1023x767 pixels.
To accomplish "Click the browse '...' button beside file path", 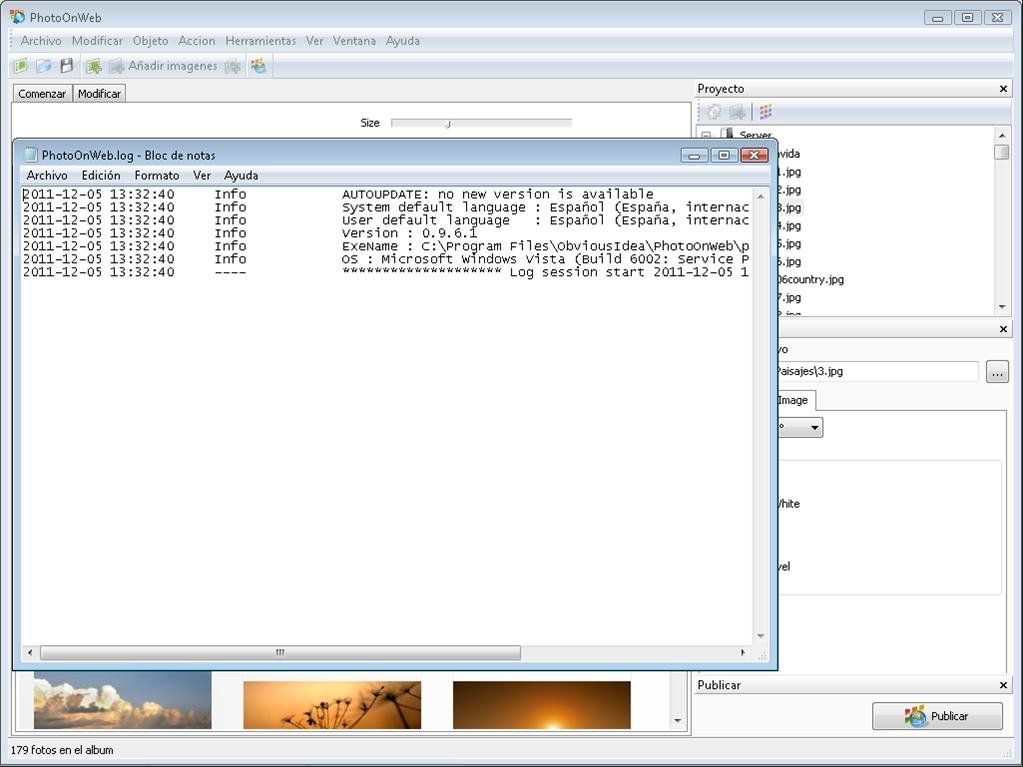I will tap(997, 372).
